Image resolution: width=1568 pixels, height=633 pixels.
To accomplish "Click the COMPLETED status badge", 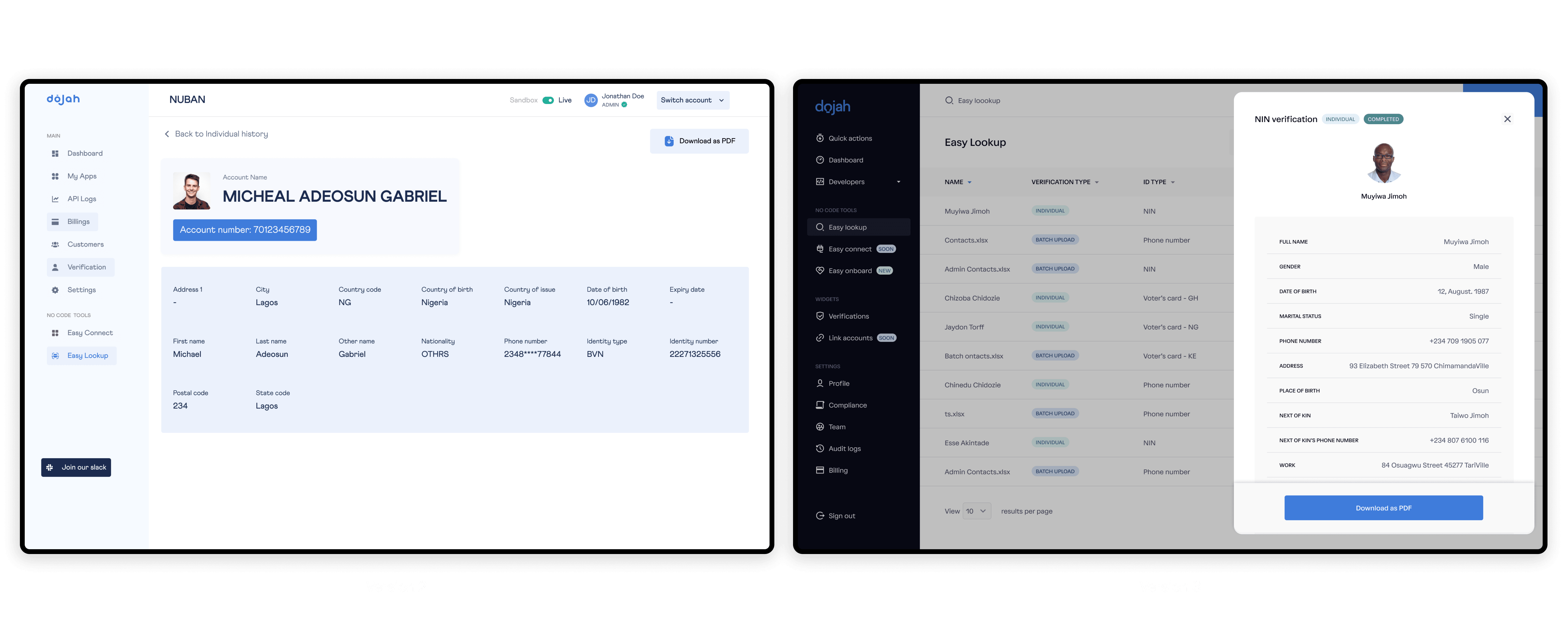I will (x=1383, y=119).
